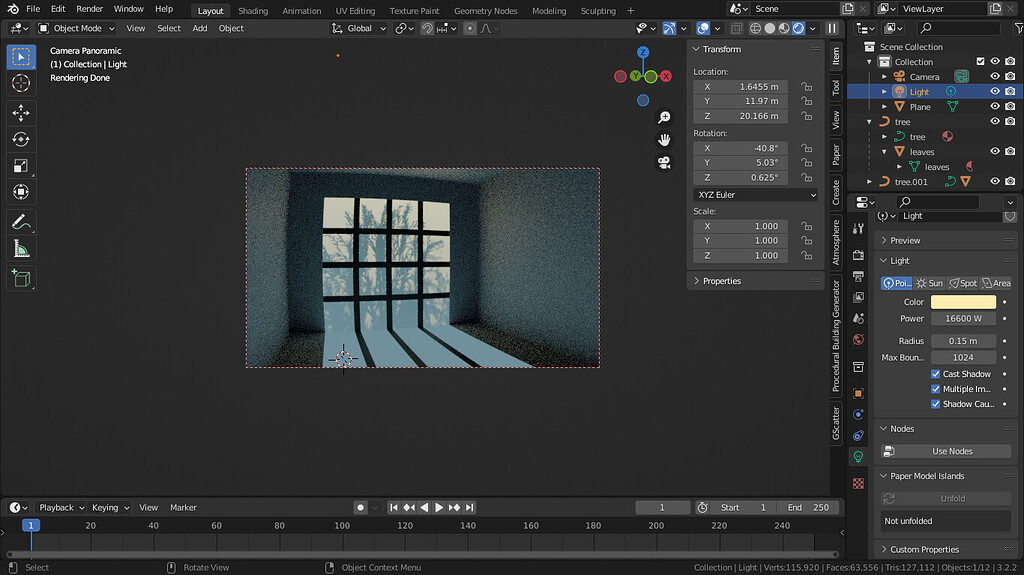Toggle auto keying record button

pos(360,508)
